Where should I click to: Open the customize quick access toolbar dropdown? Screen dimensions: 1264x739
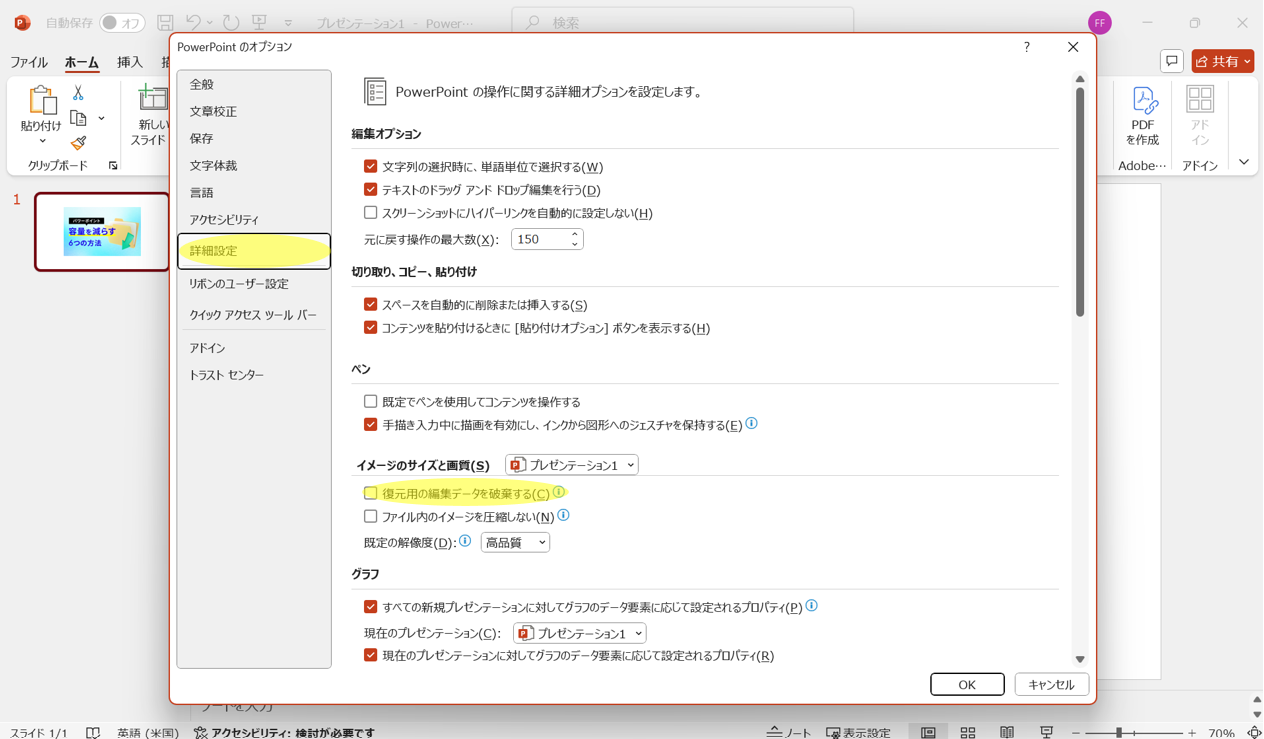[288, 23]
